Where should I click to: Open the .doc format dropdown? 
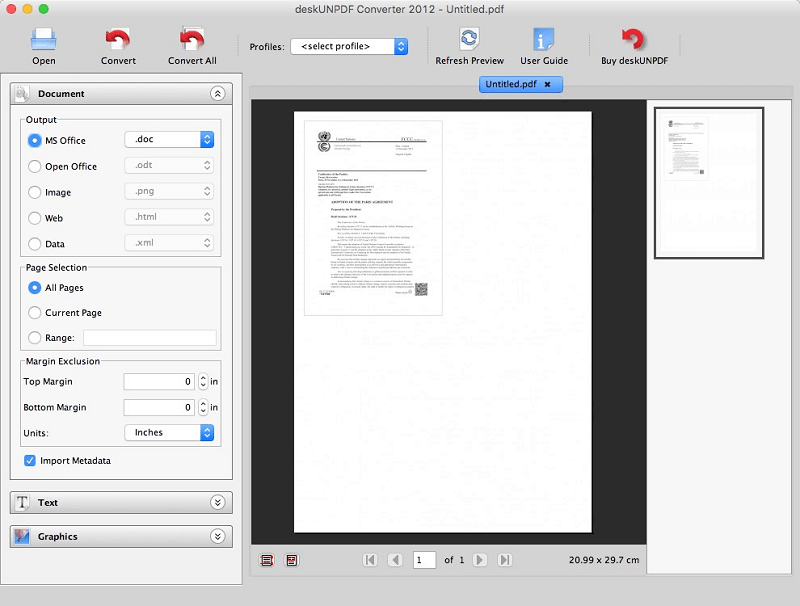pyautogui.click(x=168, y=139)
